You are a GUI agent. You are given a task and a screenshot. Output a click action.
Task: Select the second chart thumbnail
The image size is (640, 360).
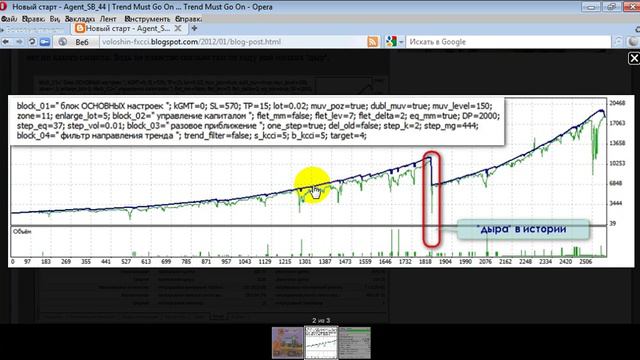coord(321,342)
